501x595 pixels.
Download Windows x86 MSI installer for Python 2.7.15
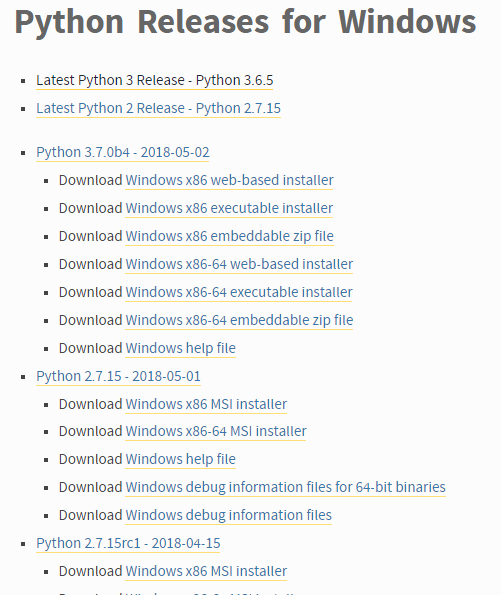point(206,405)
